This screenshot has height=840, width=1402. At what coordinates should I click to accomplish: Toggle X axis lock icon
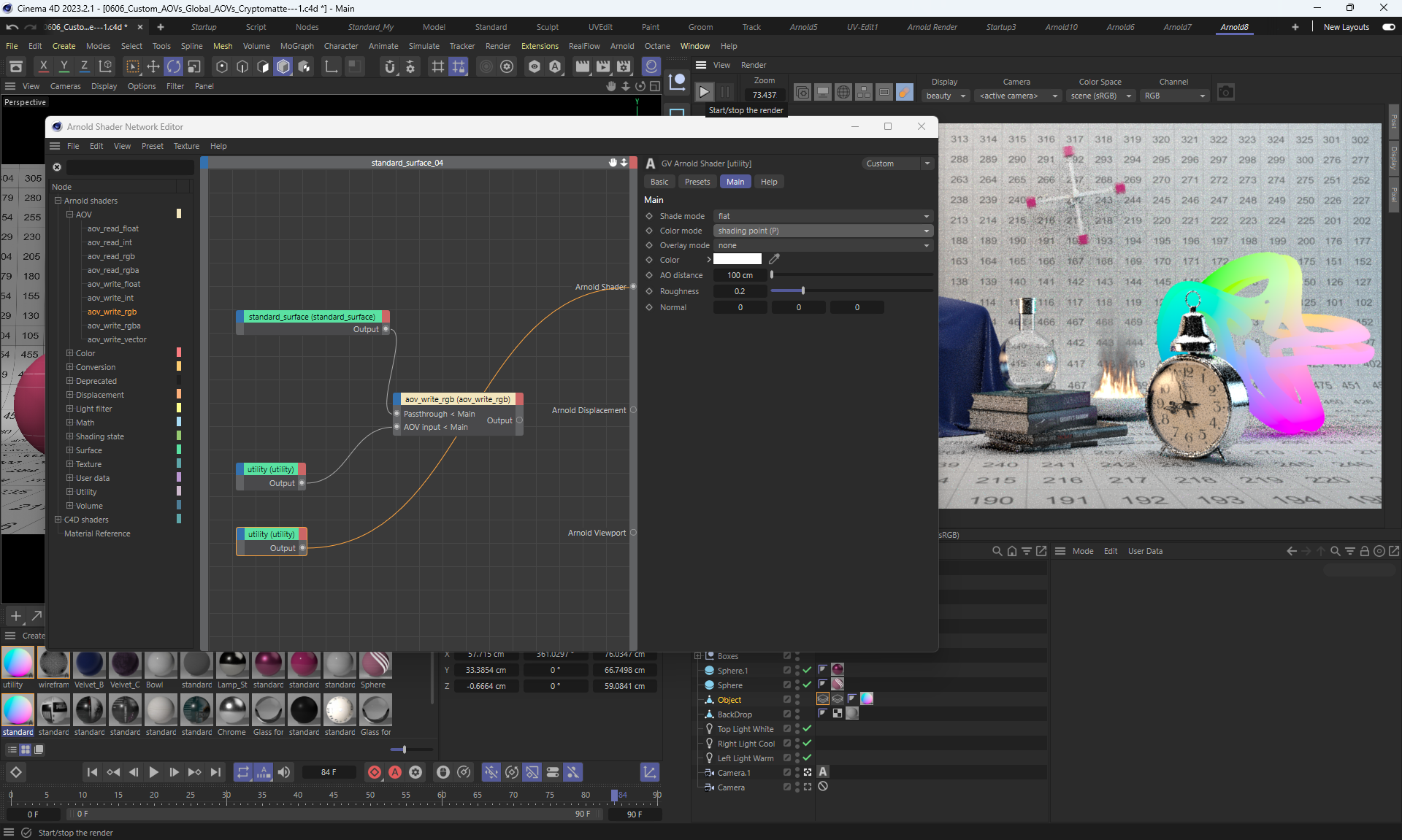[x=43, y=67]
